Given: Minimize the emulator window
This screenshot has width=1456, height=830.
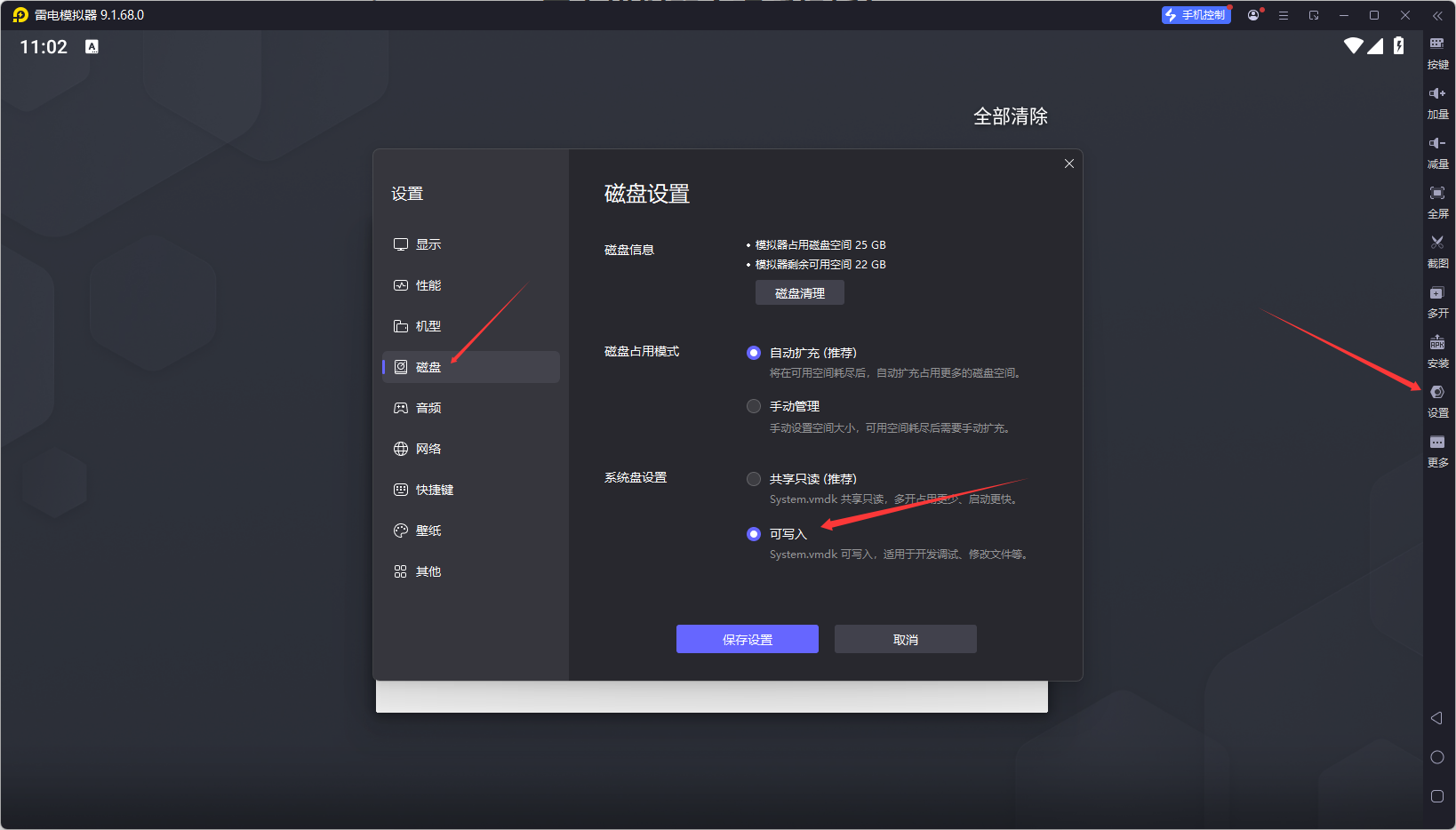Looking at the screenshot, I should click(1344, 15).
